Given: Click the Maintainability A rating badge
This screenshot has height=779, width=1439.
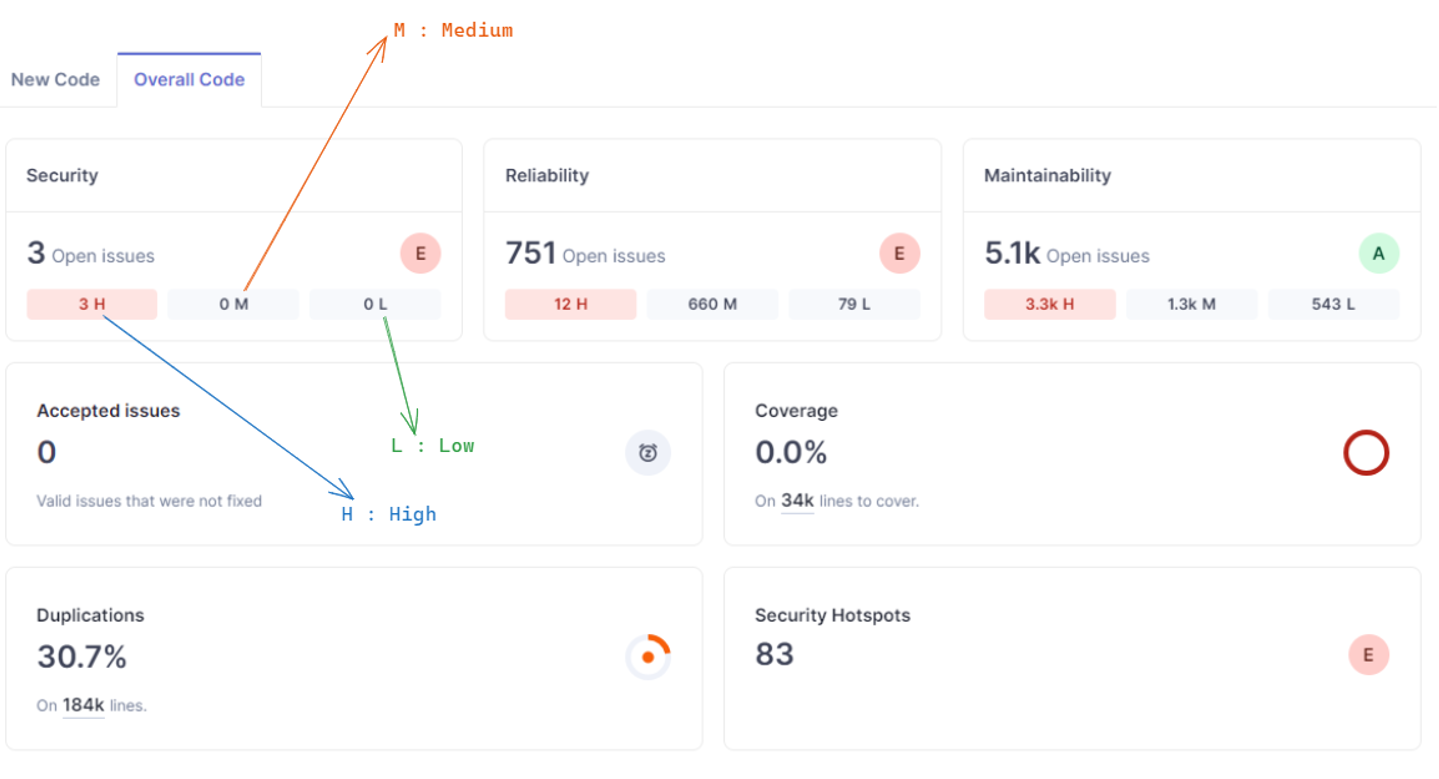Looking at the screenshot, I should pyautogui.click(x=1378, y=254).
